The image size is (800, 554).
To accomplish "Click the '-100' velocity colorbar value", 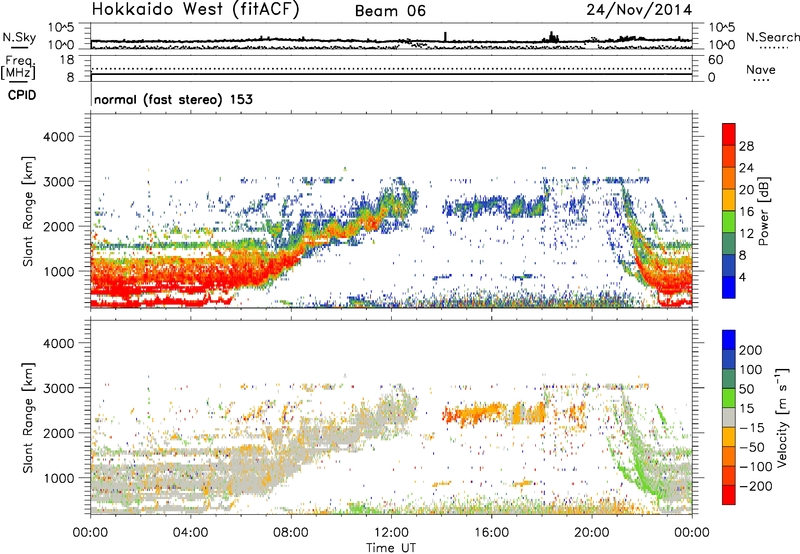I will coord(755,467).
